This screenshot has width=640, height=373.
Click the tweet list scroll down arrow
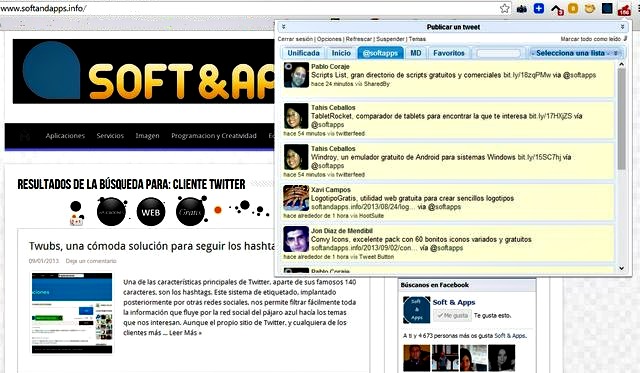click(621, 269)
